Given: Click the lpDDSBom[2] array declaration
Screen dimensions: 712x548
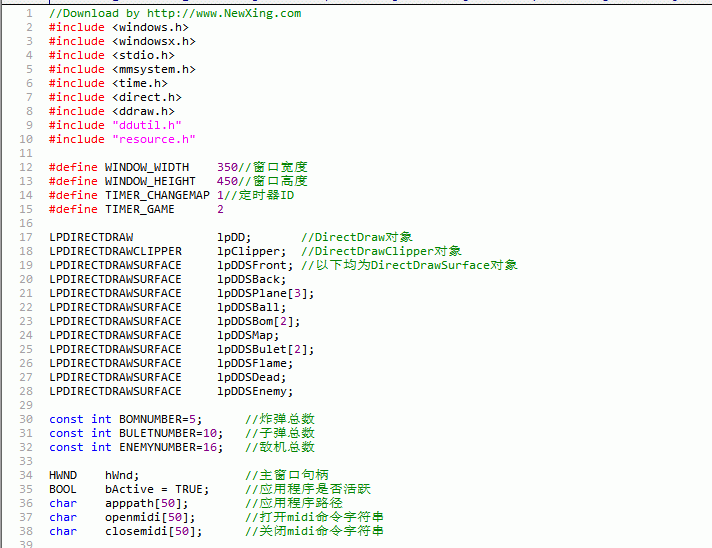Looking at the screenshot, I should pyautogui.click(x=258, y=322).
